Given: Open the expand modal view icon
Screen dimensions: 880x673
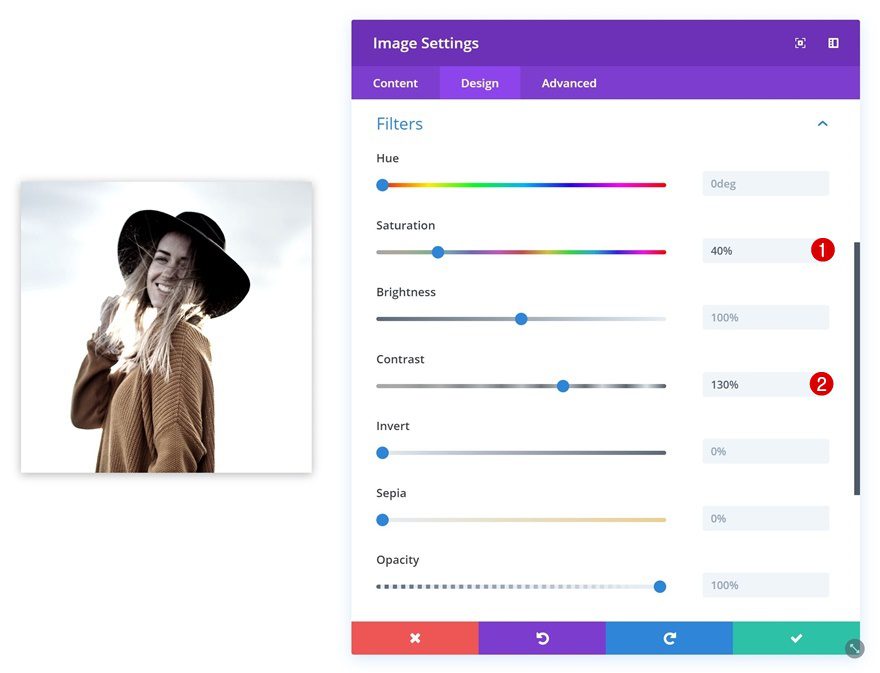Looking at the screenshot, I should tap(800, 42).
